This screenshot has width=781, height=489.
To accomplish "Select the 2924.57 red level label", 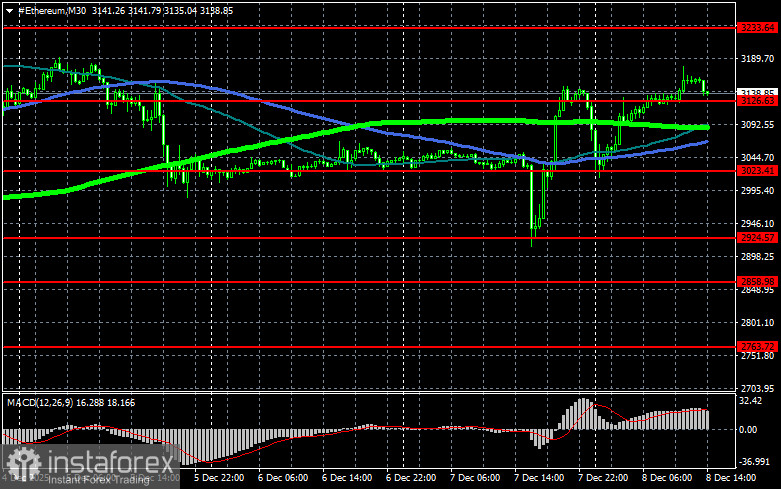I will [x=757, y=238].
